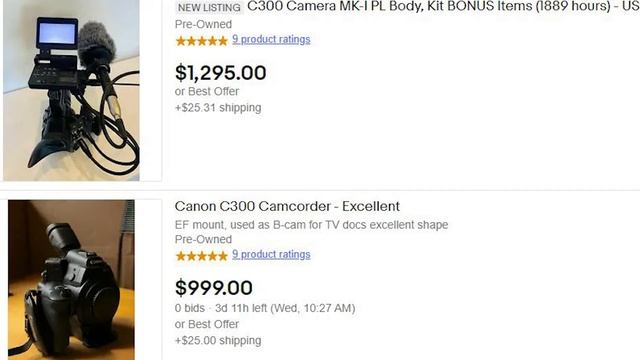
Task: Click Pre-Owned label on the first listing
Action: point(203,24)
